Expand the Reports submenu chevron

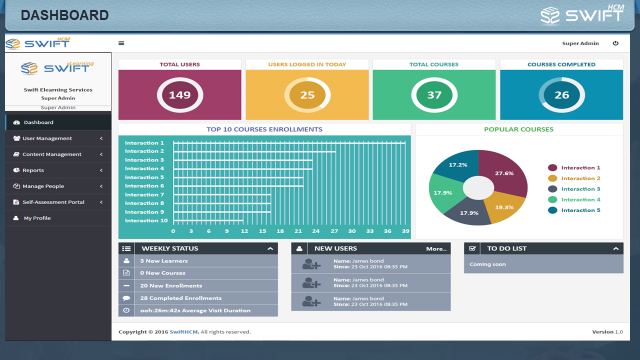(x=101, y=170)
